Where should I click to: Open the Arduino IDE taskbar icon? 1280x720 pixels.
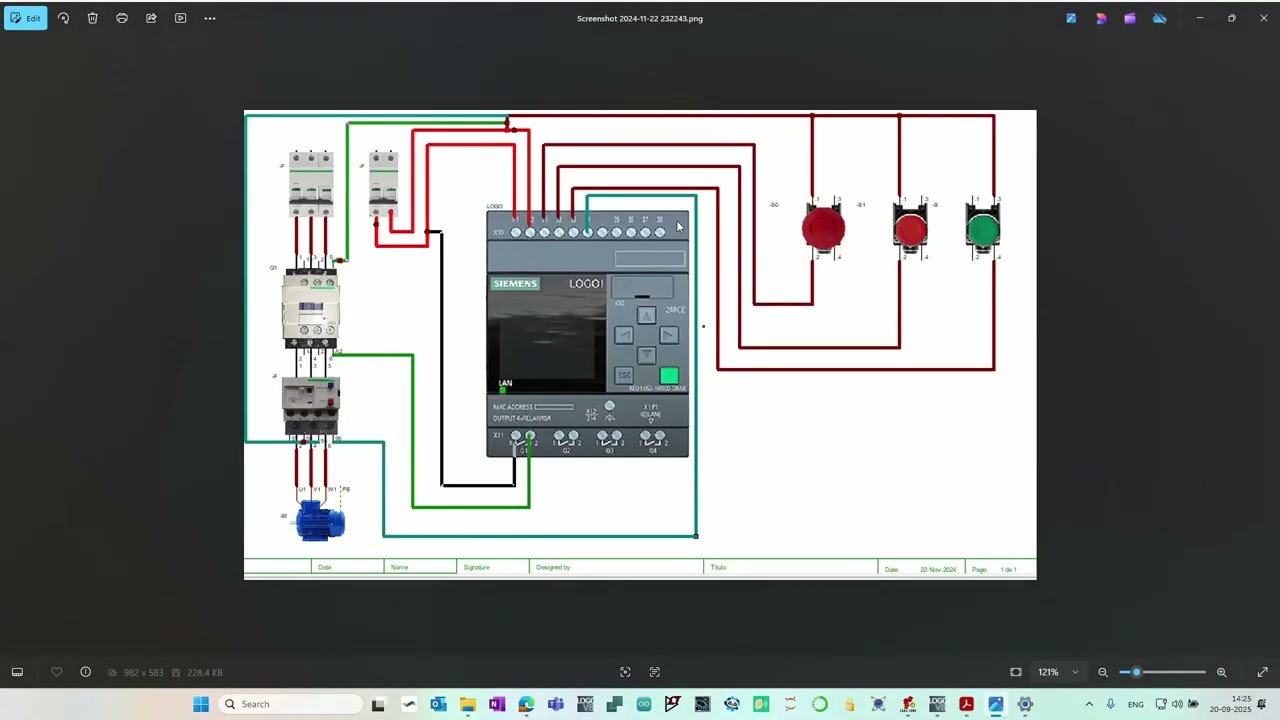pyautogui.click(x=644, y=704)
